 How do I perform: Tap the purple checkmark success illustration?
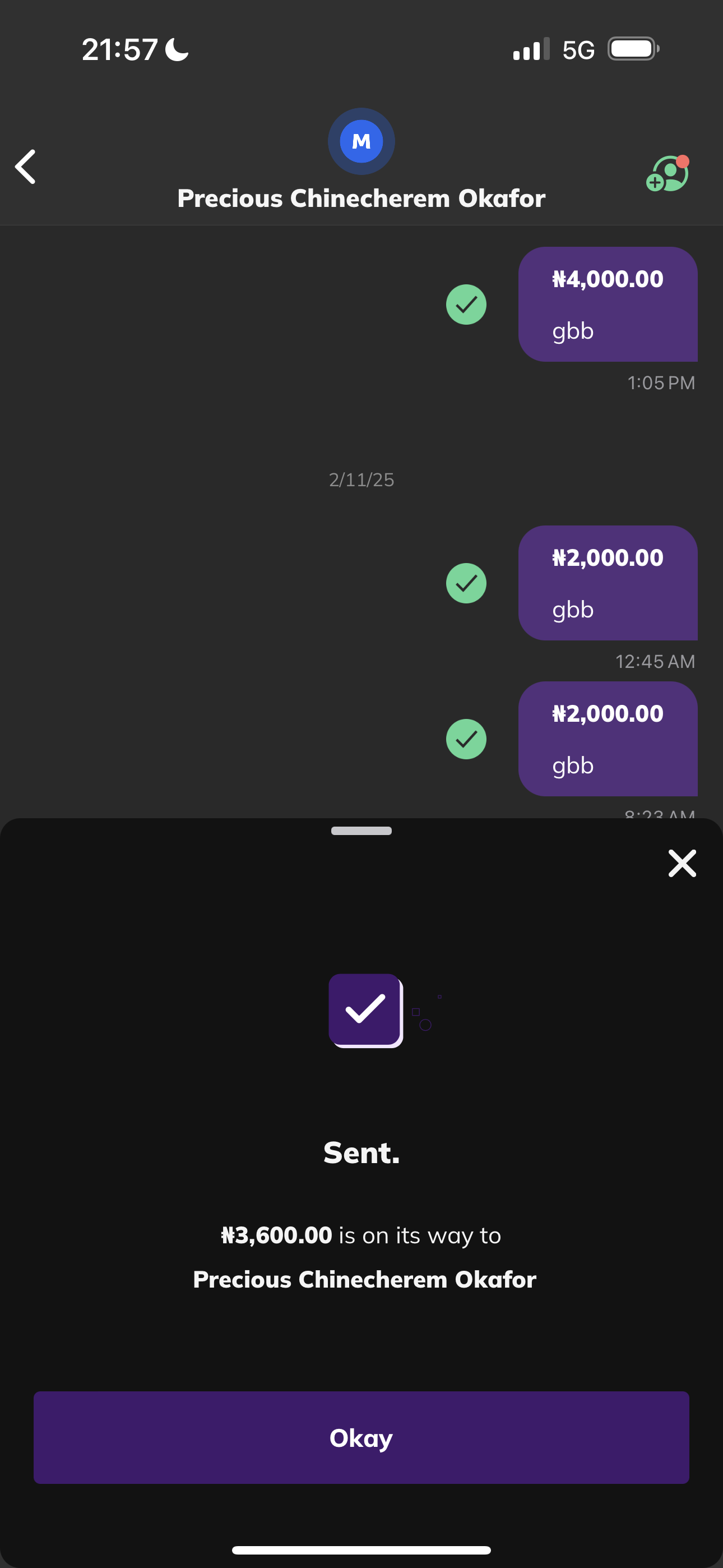[365, 1009]
